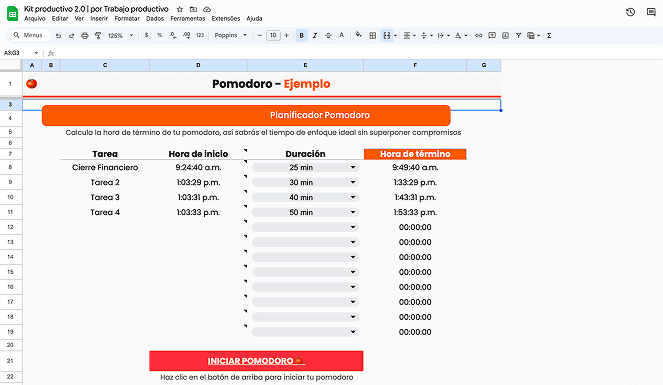Select the Cierre Financiero cell
663x385 pixels.
[x=105, y=167]
